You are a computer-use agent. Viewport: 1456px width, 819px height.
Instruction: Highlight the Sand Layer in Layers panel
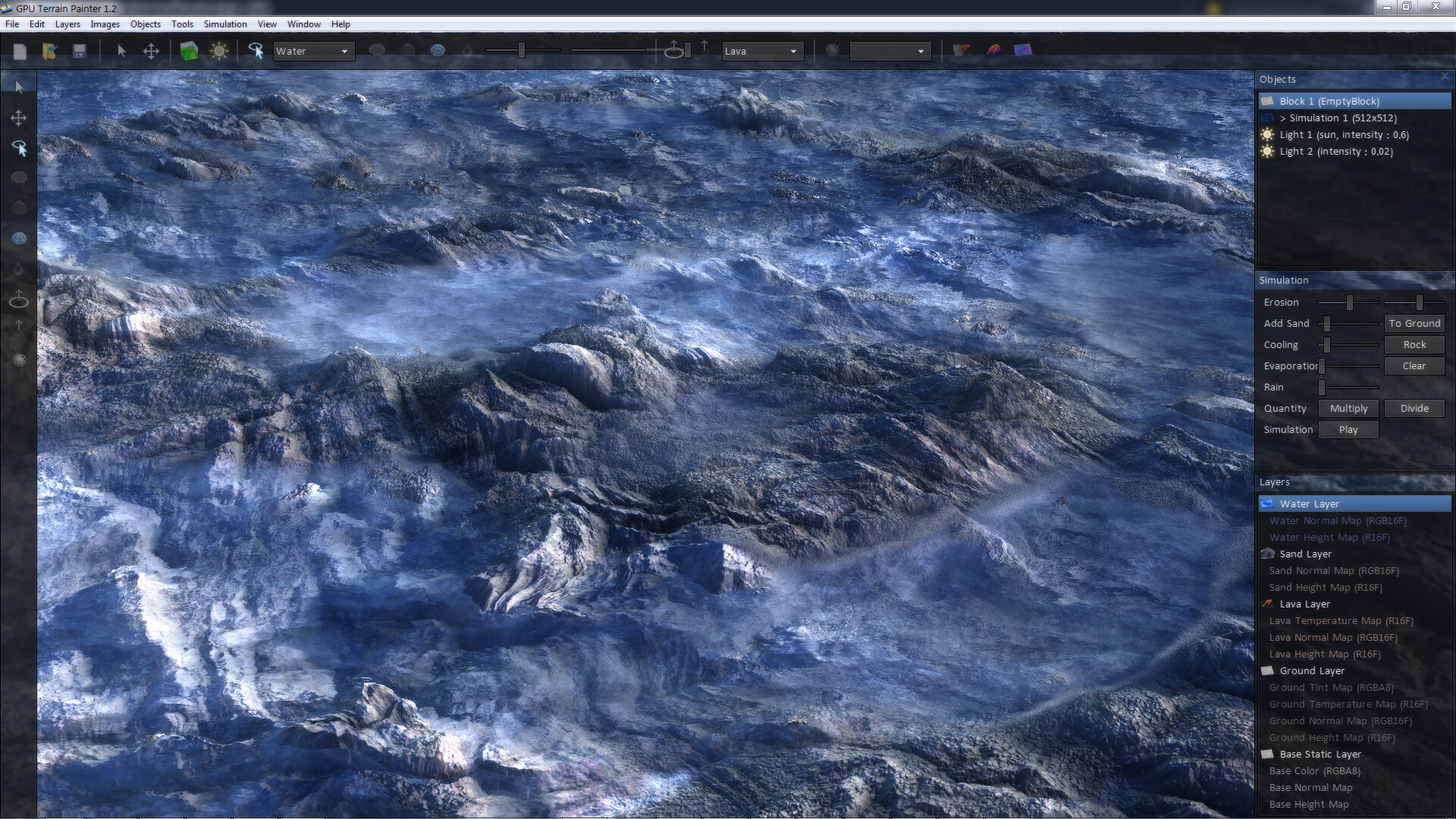(1304, 554)
